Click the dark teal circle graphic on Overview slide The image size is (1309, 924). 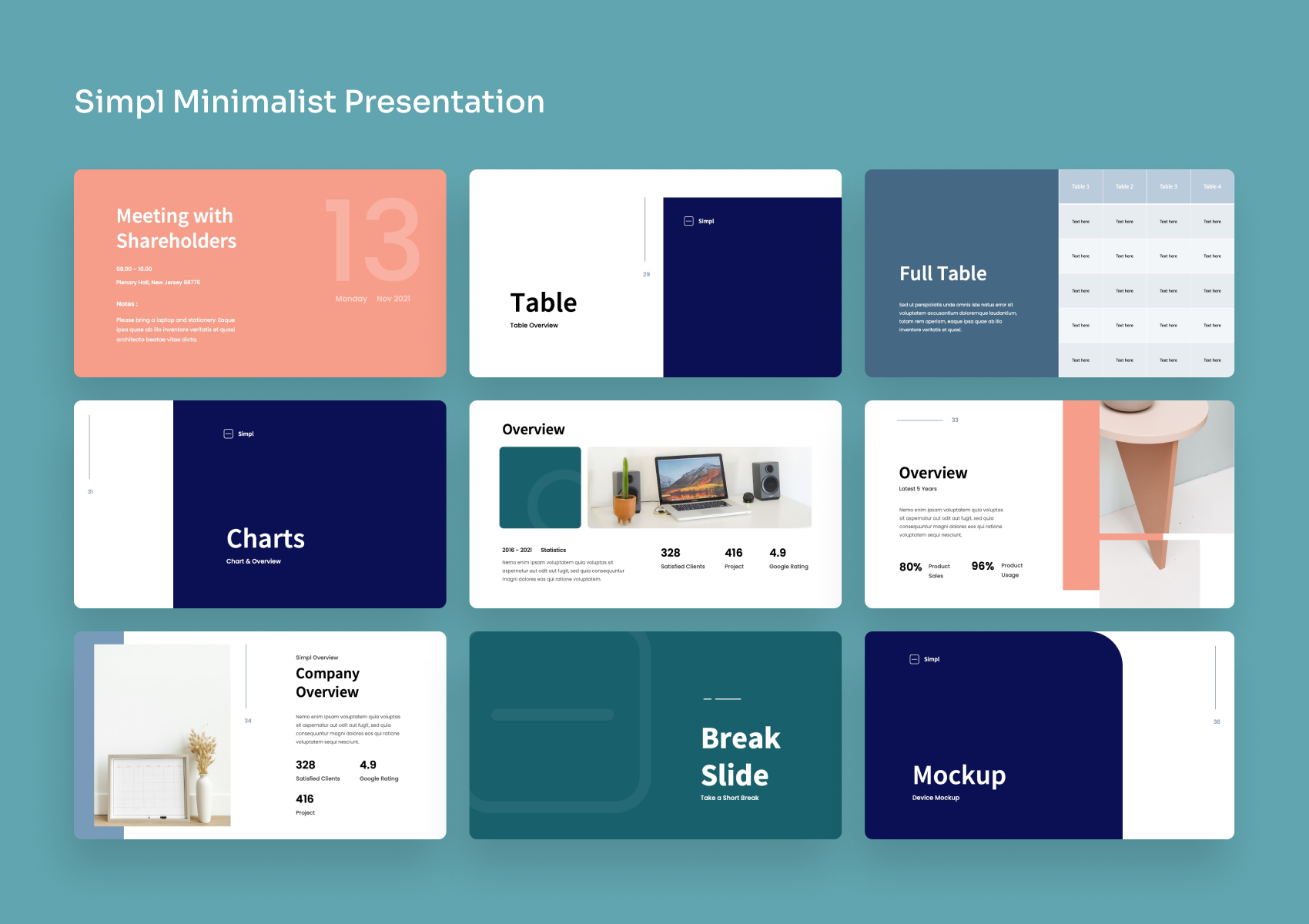pos(541,487)
